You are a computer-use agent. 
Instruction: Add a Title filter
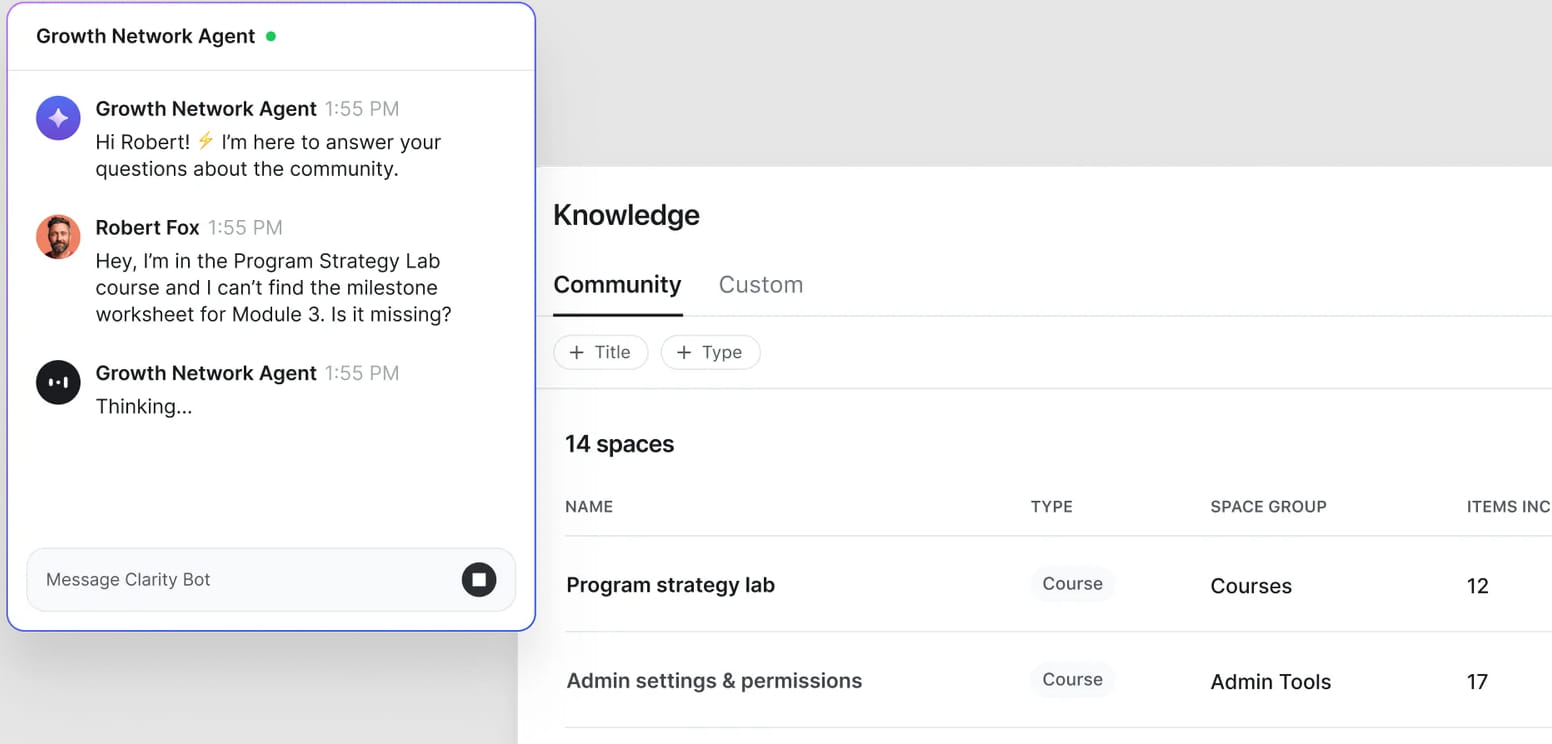(x=600, y=352)
